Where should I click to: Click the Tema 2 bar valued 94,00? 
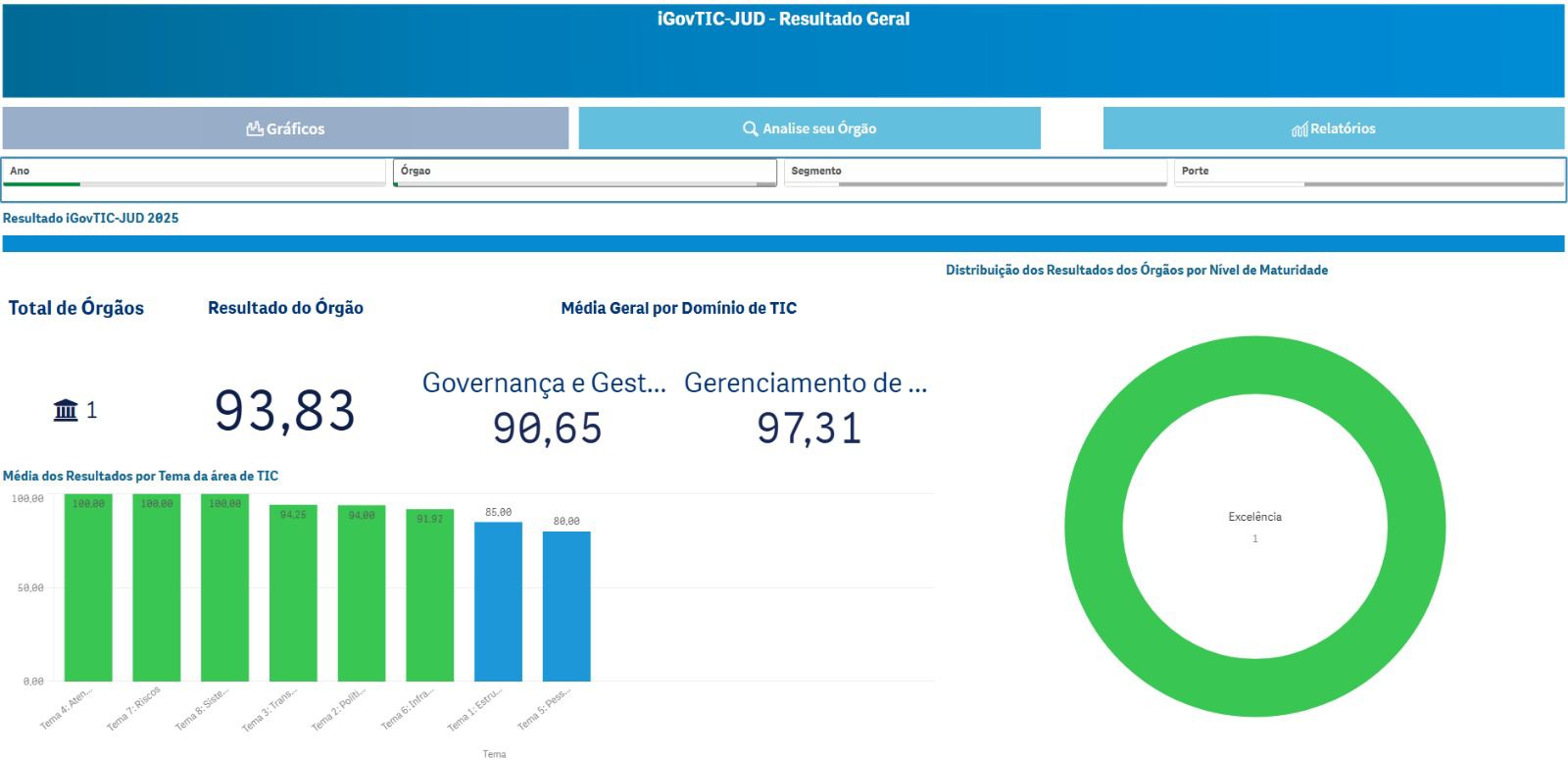(362, 593)
